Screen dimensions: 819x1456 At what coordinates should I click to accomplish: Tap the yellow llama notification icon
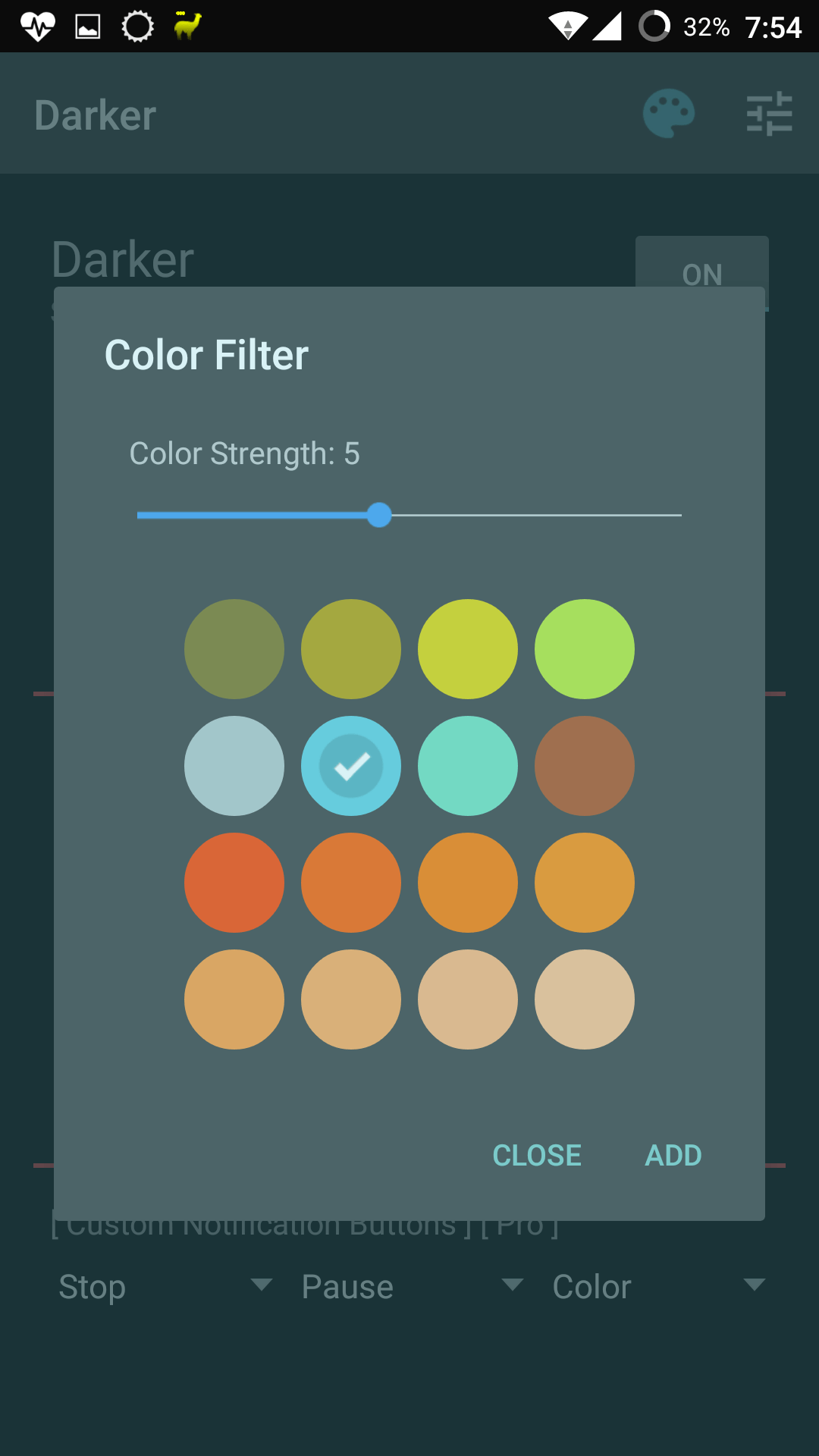point(187,25)
